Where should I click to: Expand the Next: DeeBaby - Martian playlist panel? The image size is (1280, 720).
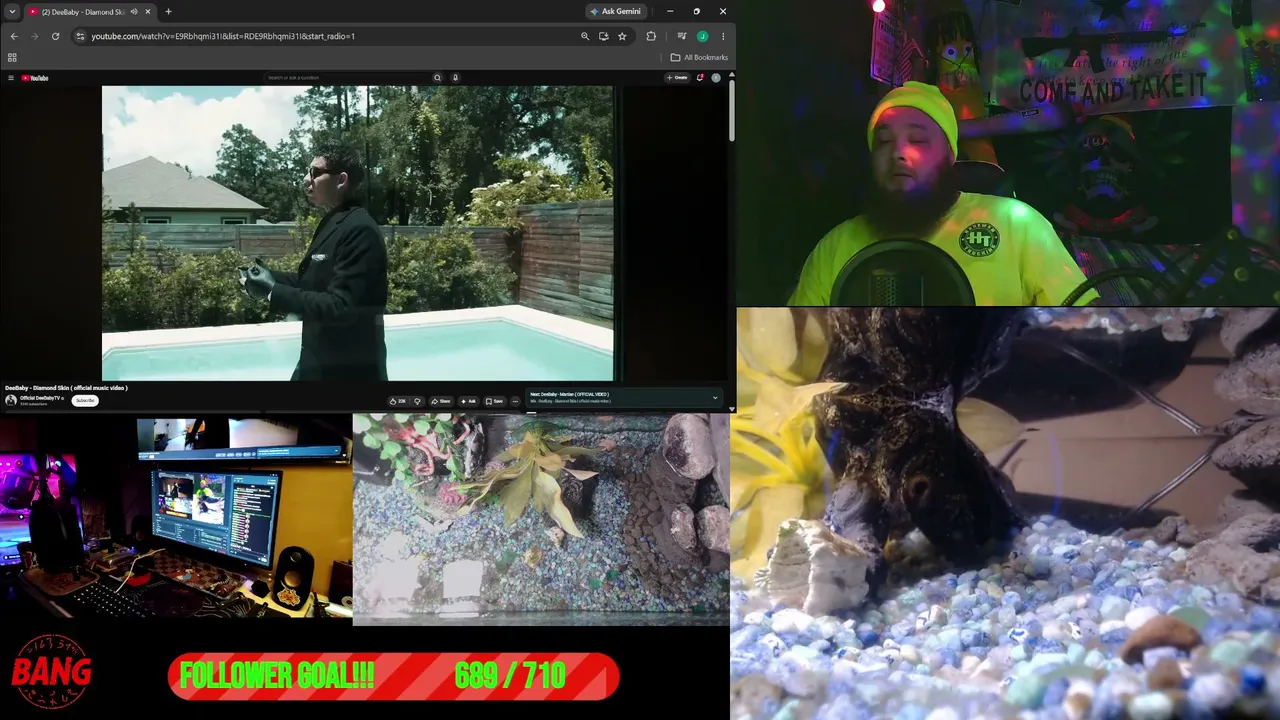point(715,398)
